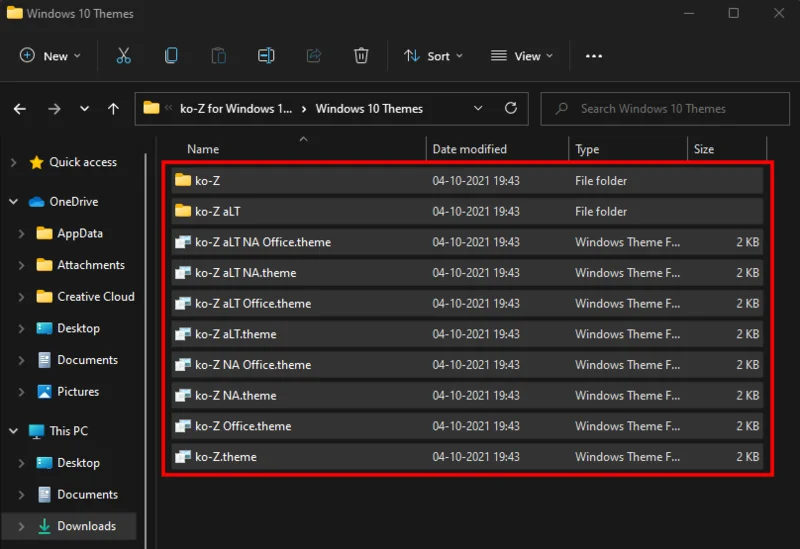Click the Copy icon in toolbar

click(171, 56)
